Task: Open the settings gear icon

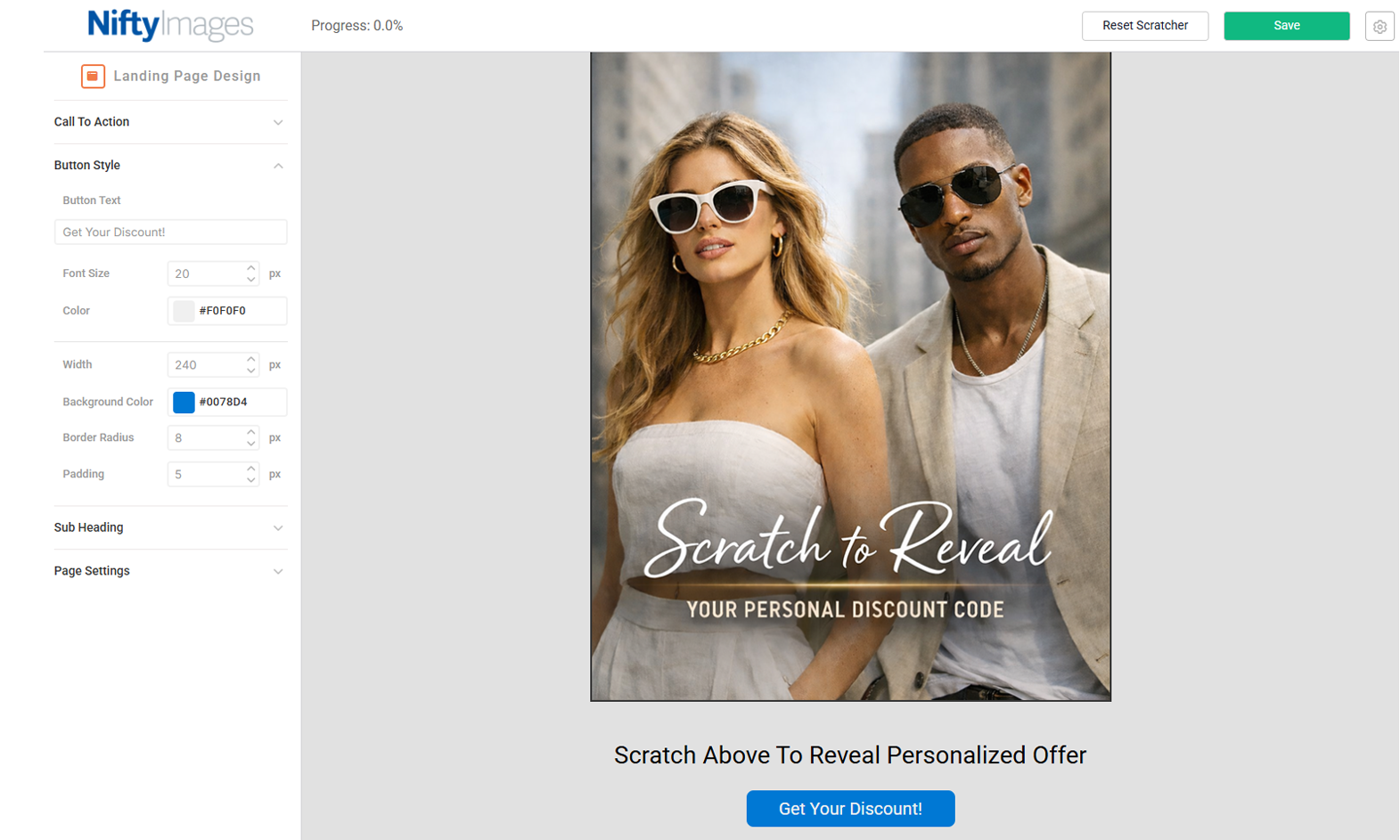Action: pyautogui.click(x=1380, y=26)
